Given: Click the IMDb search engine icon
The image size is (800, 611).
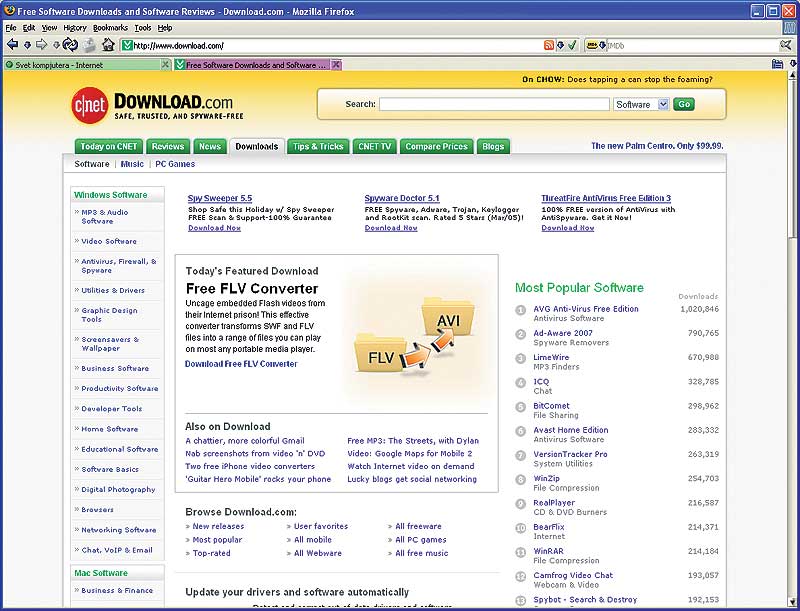Looking at the screenshot, I should [592, 45].
